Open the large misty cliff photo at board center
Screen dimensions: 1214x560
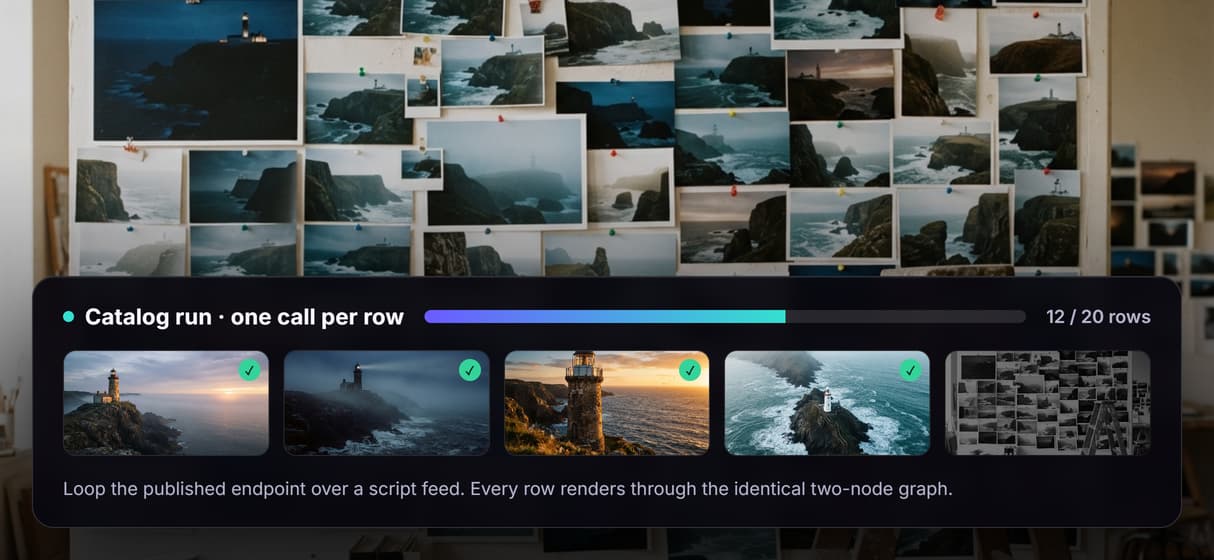pos(505,171)
